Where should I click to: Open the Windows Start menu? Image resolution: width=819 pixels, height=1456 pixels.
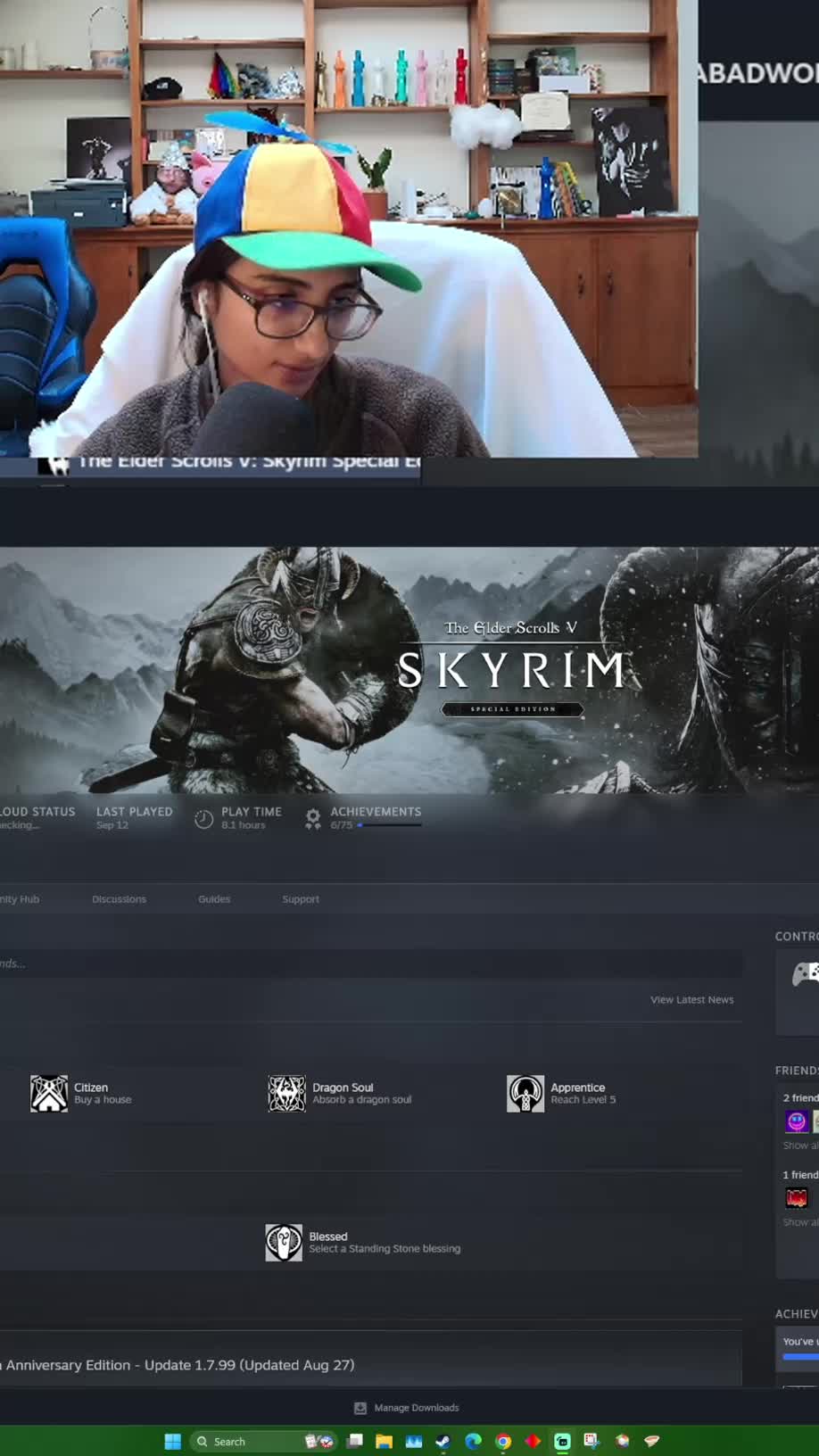pos(173,1442)
